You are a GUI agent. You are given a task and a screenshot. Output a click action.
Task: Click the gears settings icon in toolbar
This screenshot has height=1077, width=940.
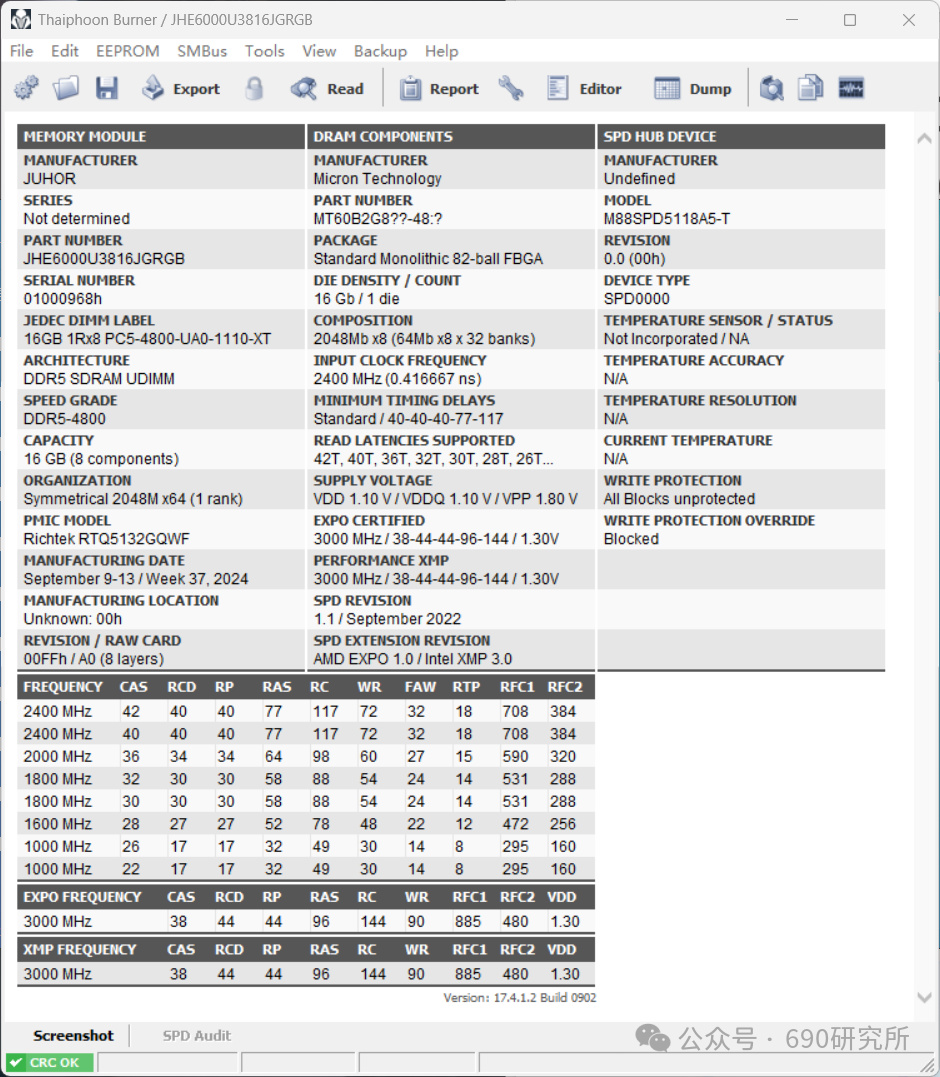pyautogui.click(x=26, y=89)
